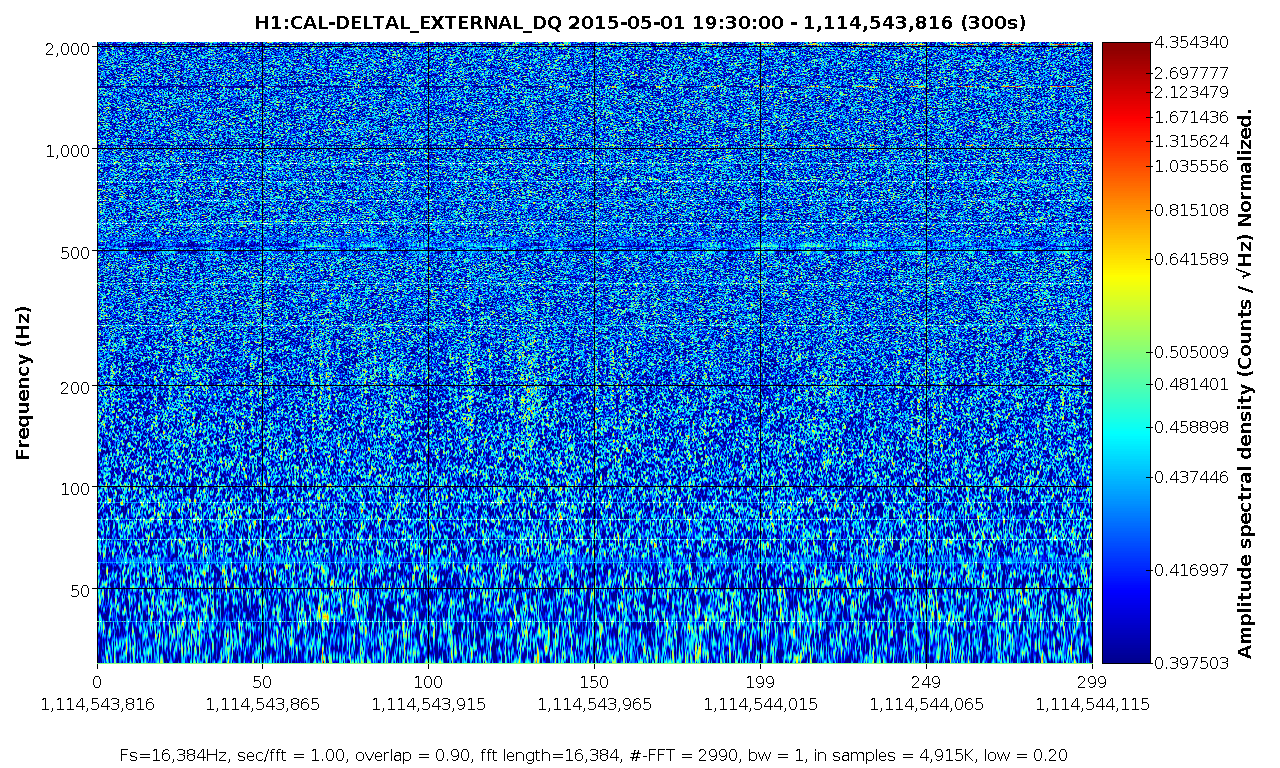Image resolution: width=1280 pixels, height=768 pixels.
Task: Click the time tick label 249
Action: click(926, 682)
